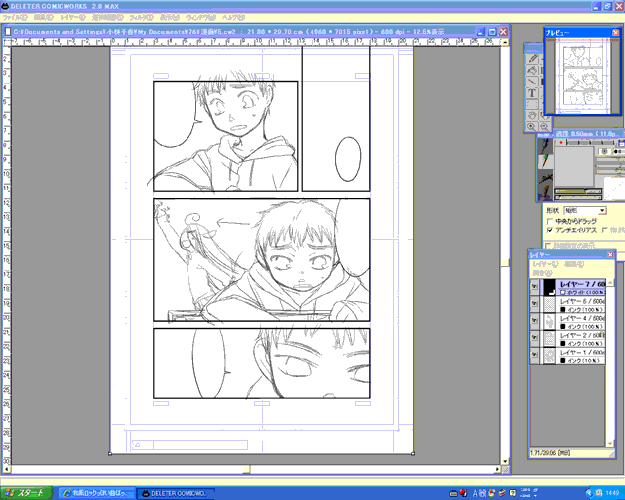Click the 14:49 clock in the system tray

tap(612, 493)
